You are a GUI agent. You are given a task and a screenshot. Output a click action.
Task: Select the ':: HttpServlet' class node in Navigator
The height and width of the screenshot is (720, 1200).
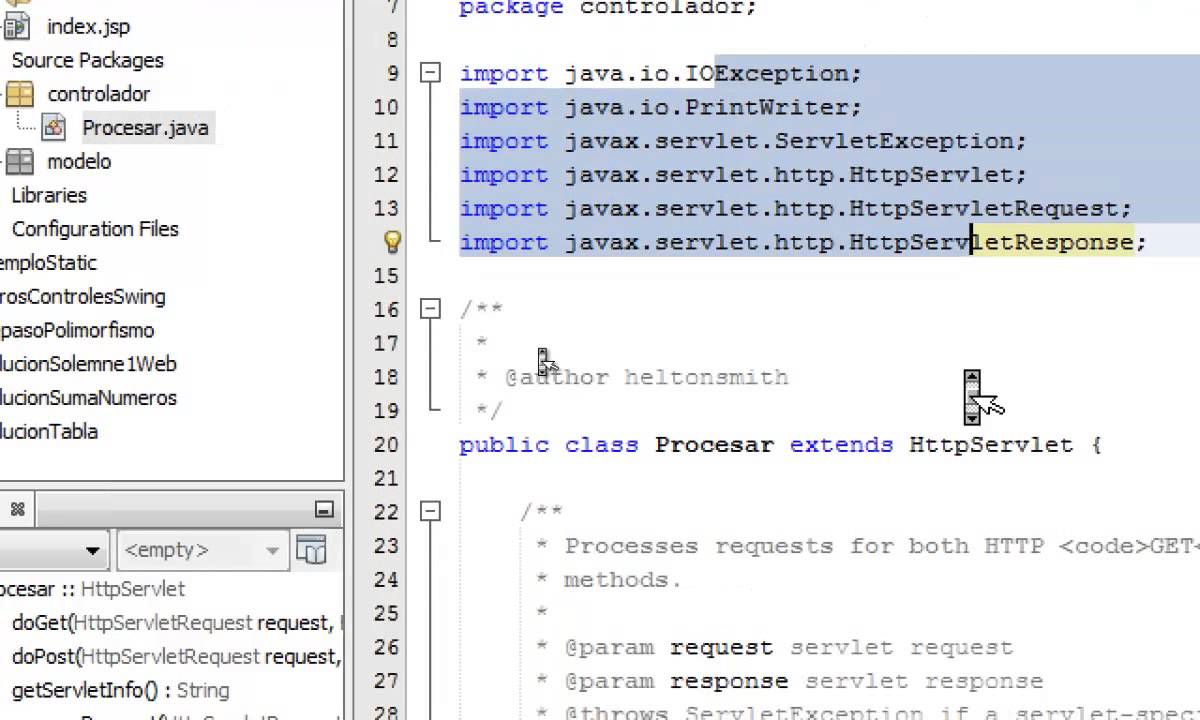[x=92, y=589]
